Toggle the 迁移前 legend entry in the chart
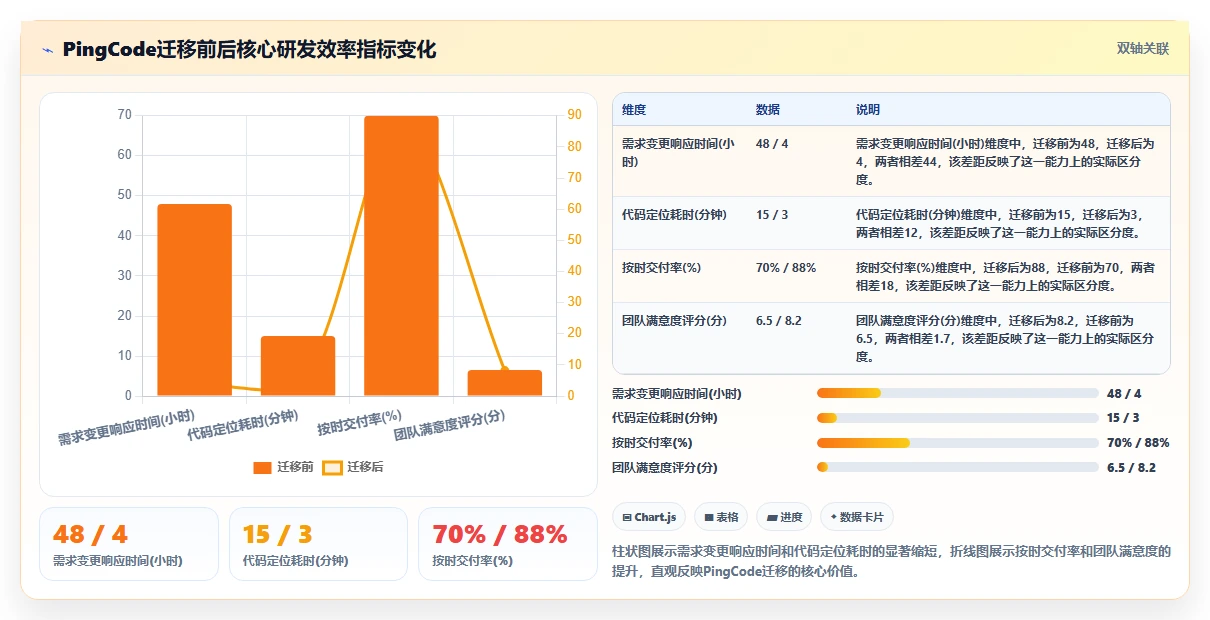The width and height of the screenshot is (1210, 620). (284, 467)
